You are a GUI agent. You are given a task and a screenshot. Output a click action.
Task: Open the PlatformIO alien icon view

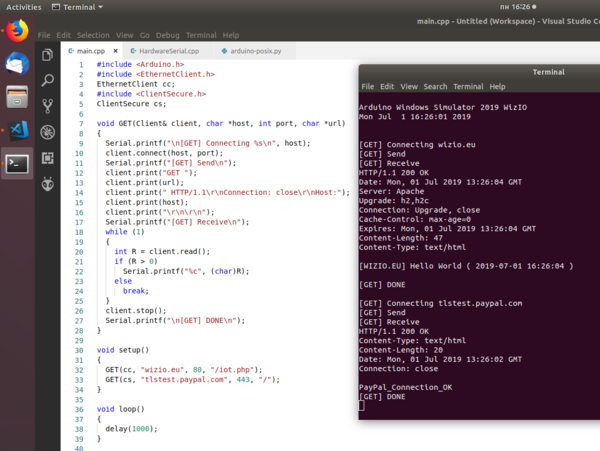[x=47, y=184]
